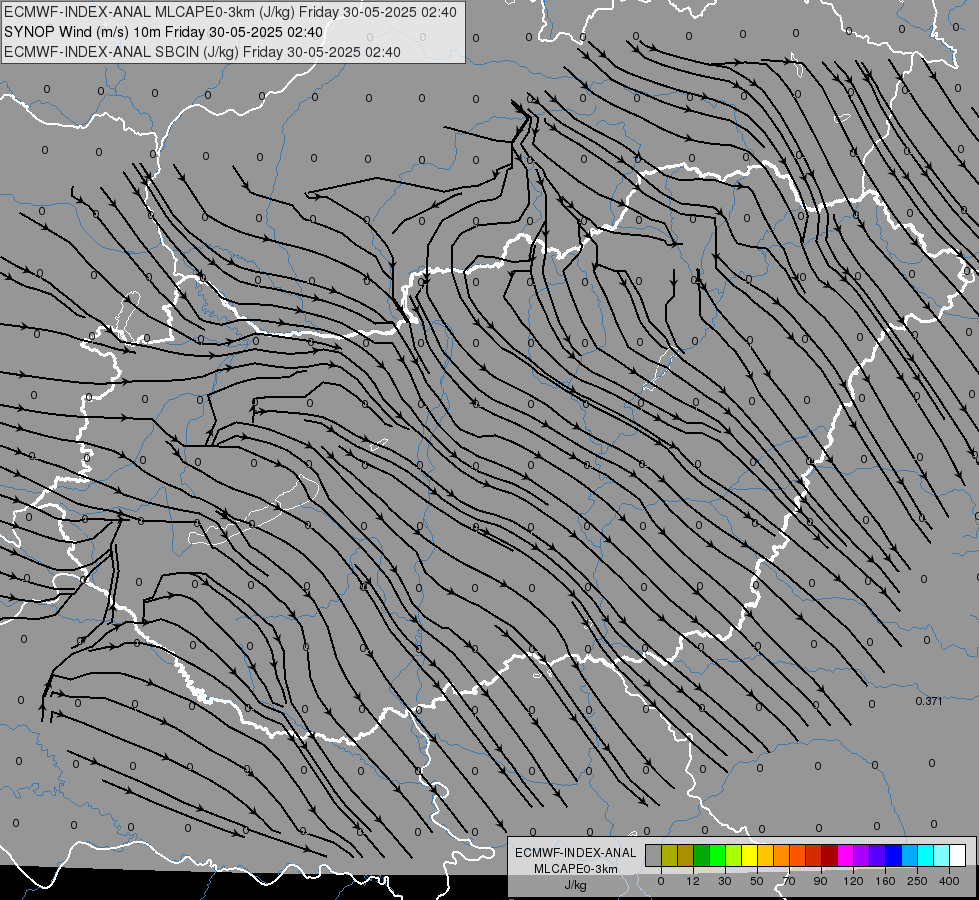979x900 pixels.
Task: Pick the white legend swatch
Action: 958,855
